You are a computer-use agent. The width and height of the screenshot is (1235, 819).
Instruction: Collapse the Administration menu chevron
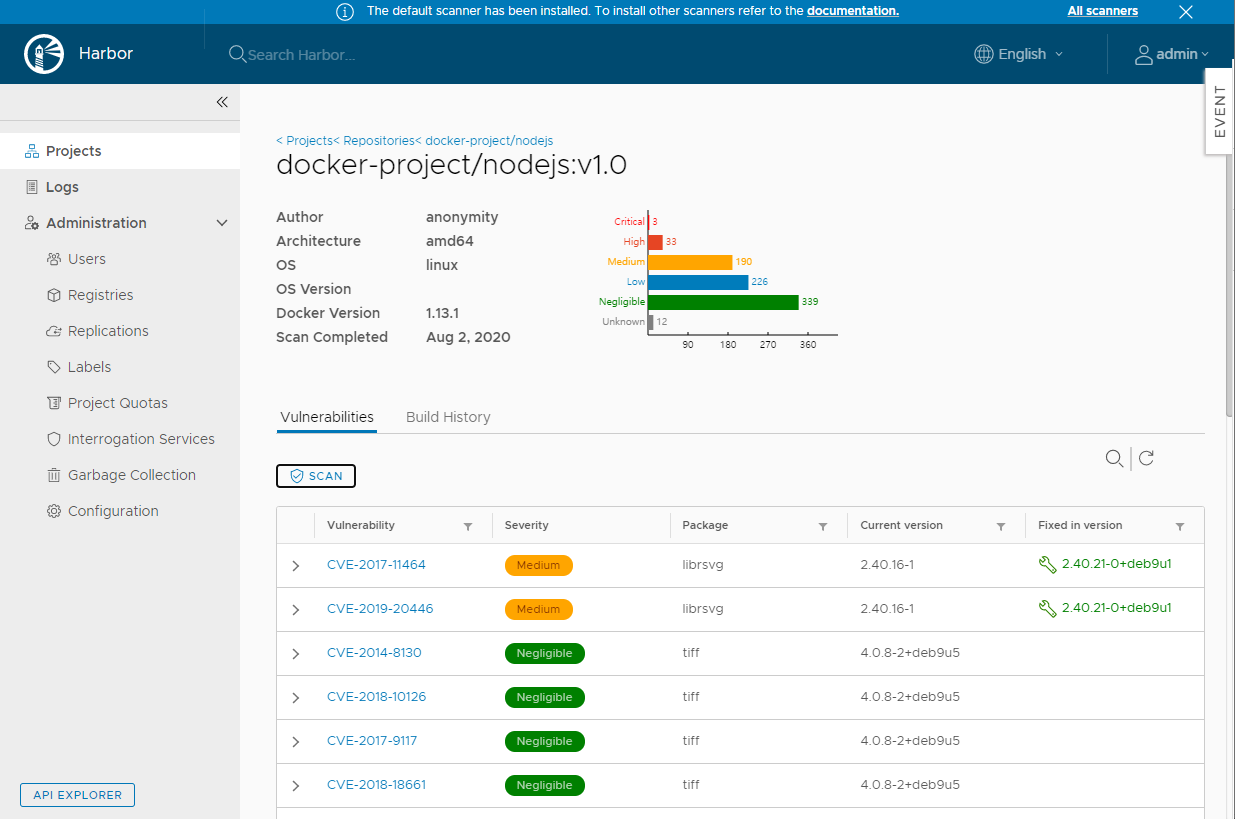tap(222, 223)
